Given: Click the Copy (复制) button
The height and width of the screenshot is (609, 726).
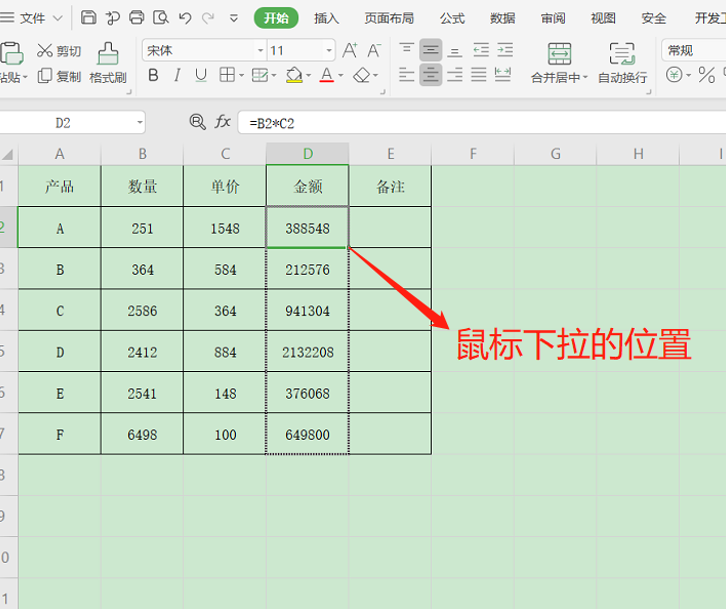Looking at the screenshot, I should (x=59, y=76).
